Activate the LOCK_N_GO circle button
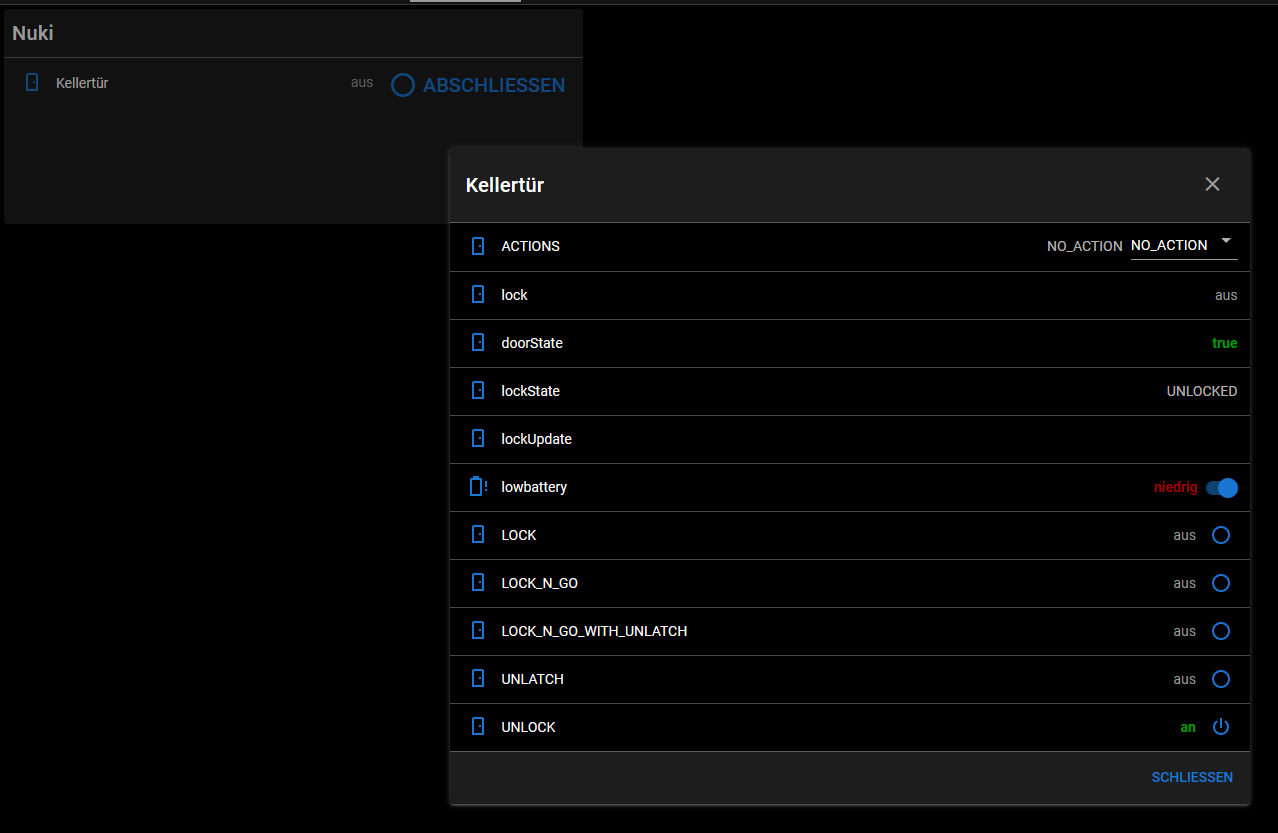1278x833 pixels. click(1221, 583)
